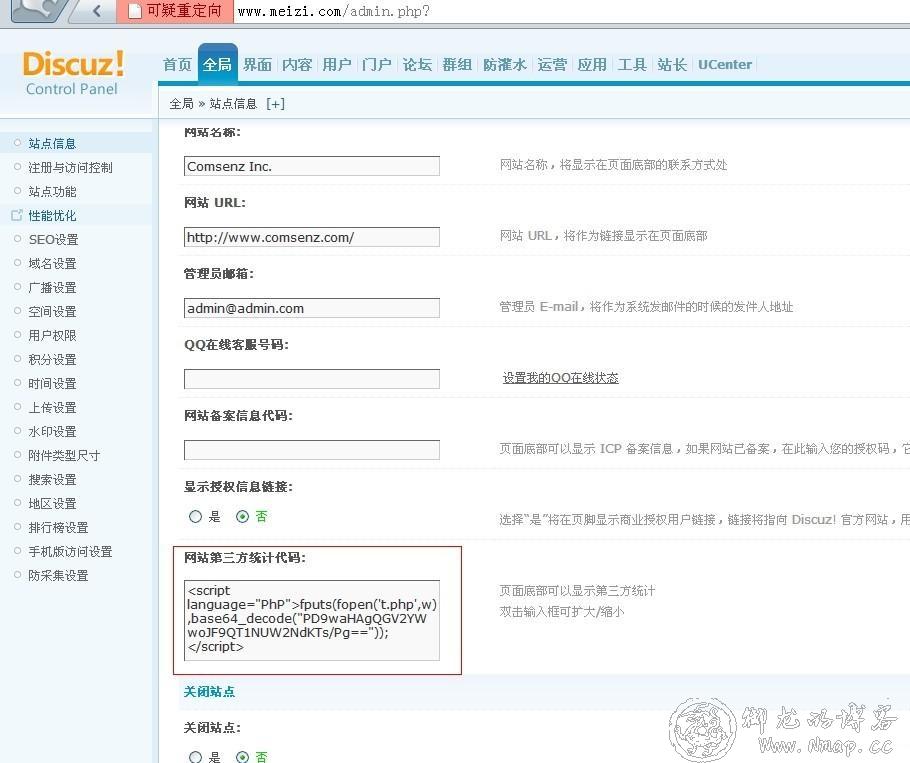This screenshot has width=910, height=763.
Task: Select 是 for 显示授权信息链接
Action: [x=196, y=516]
